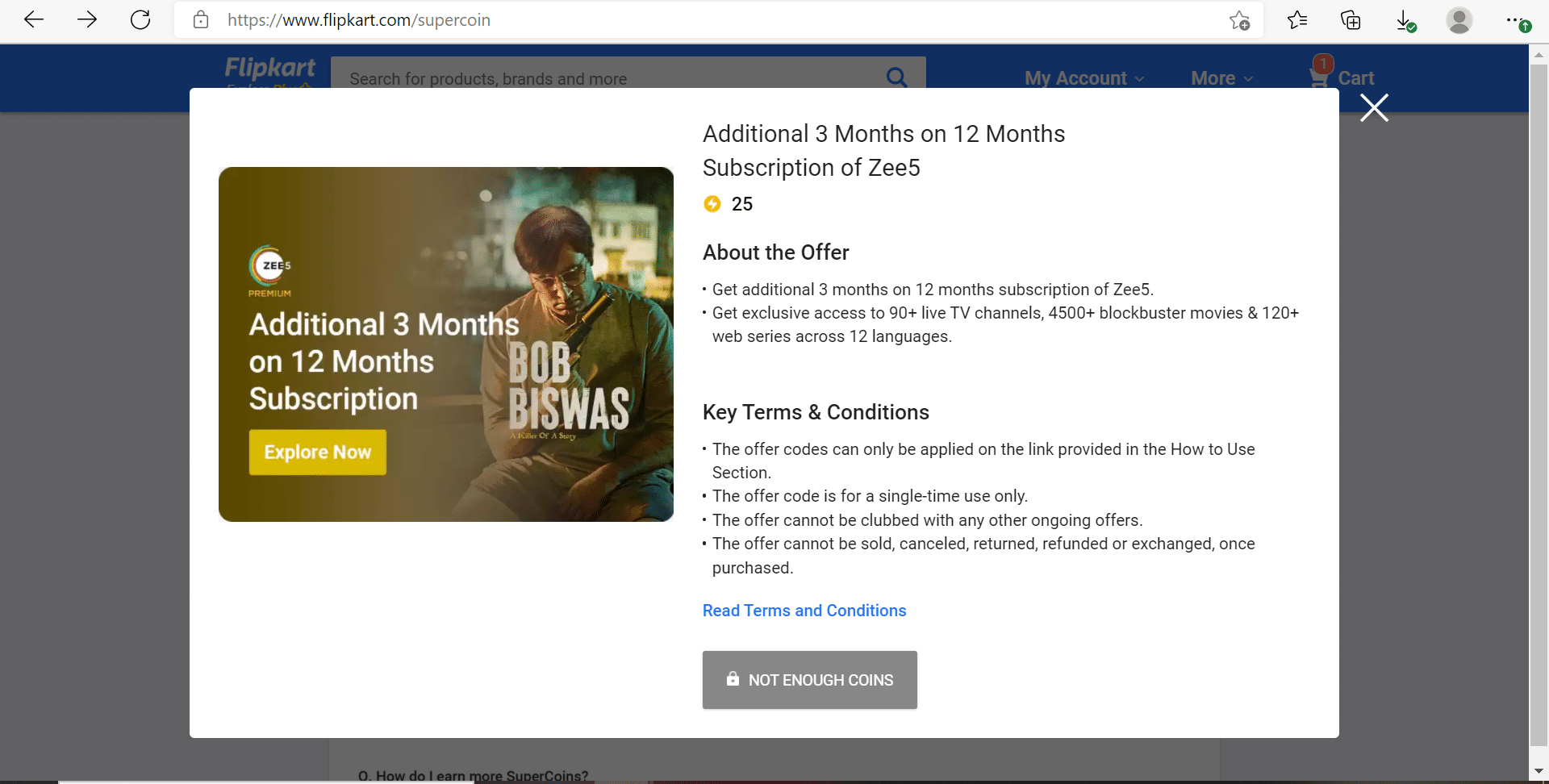Add this page to favorites
The width and height of the screenshot is (1549, 784).
point(1240,20)
